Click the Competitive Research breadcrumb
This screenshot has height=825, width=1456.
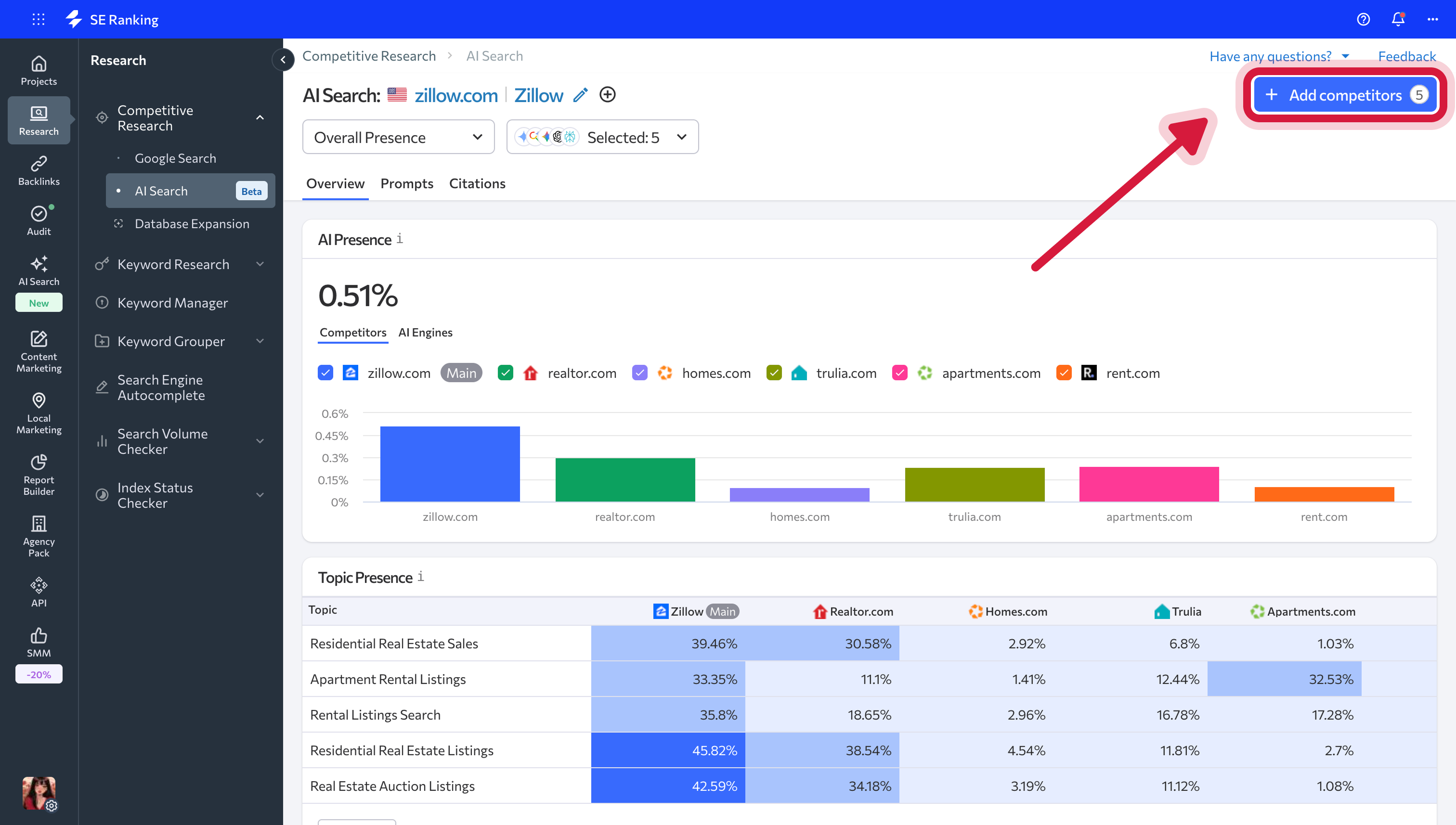point(369,55)
